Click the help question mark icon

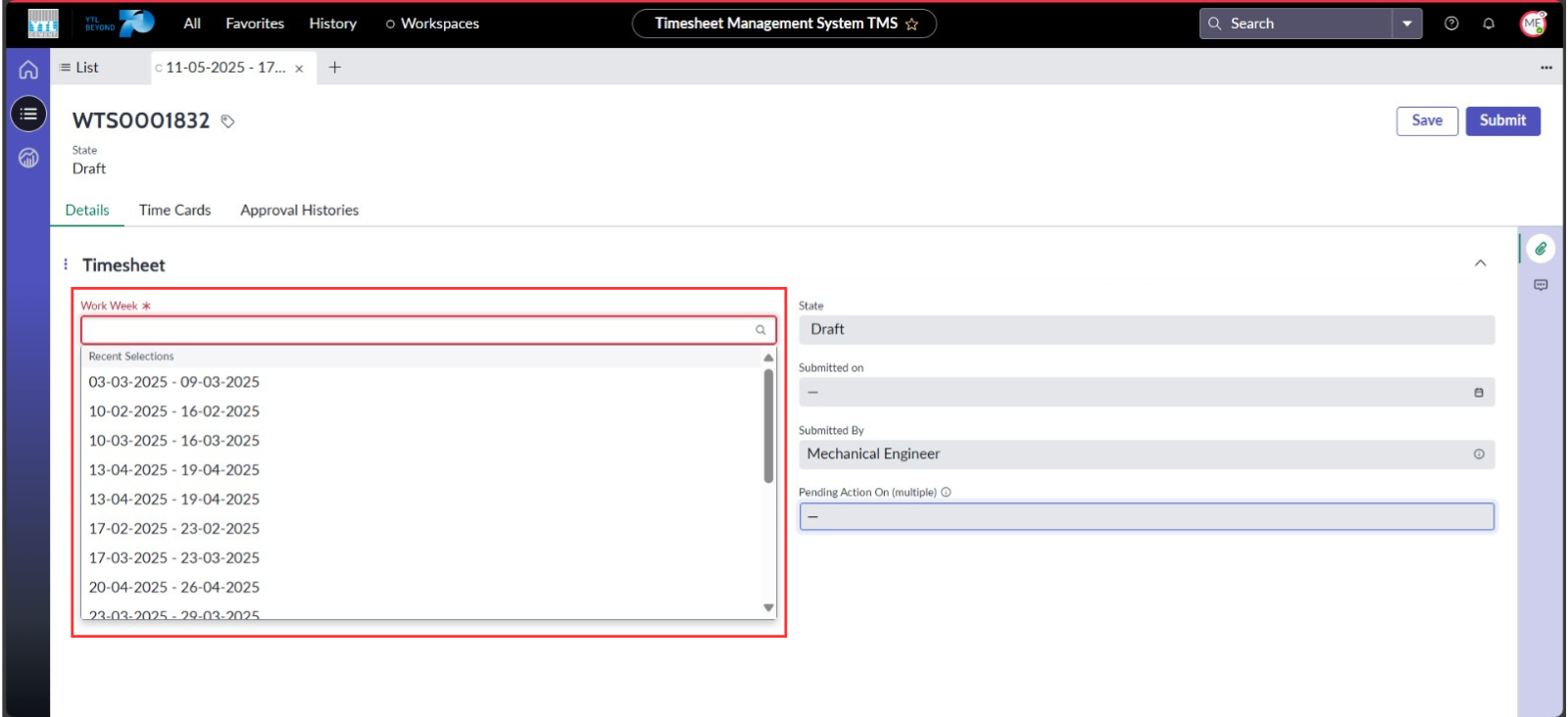tap(1451, 24)
